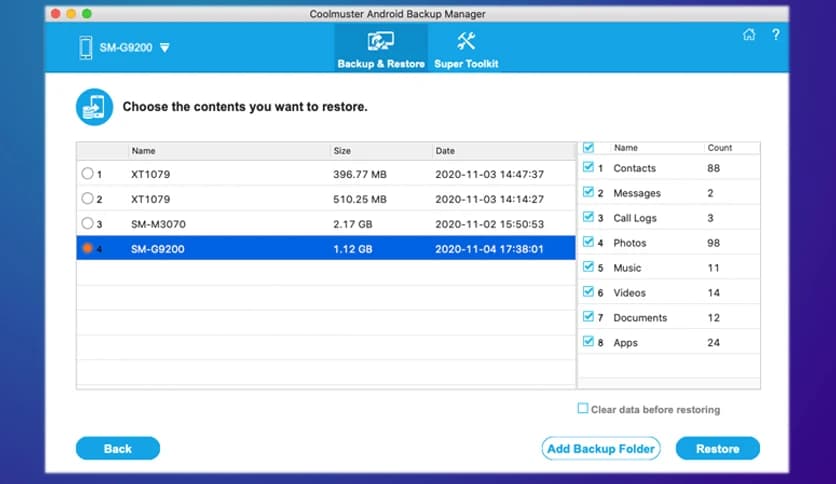Click the Contacts count value 88
This screenshot has width=836, height=484.
click(x=713, y=168)
